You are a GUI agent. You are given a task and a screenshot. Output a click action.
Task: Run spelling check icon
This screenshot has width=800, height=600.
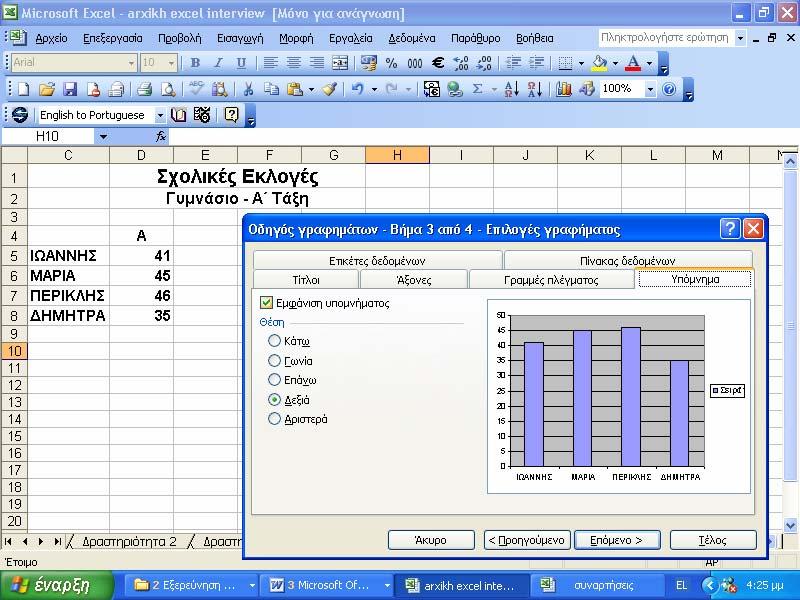196,89
